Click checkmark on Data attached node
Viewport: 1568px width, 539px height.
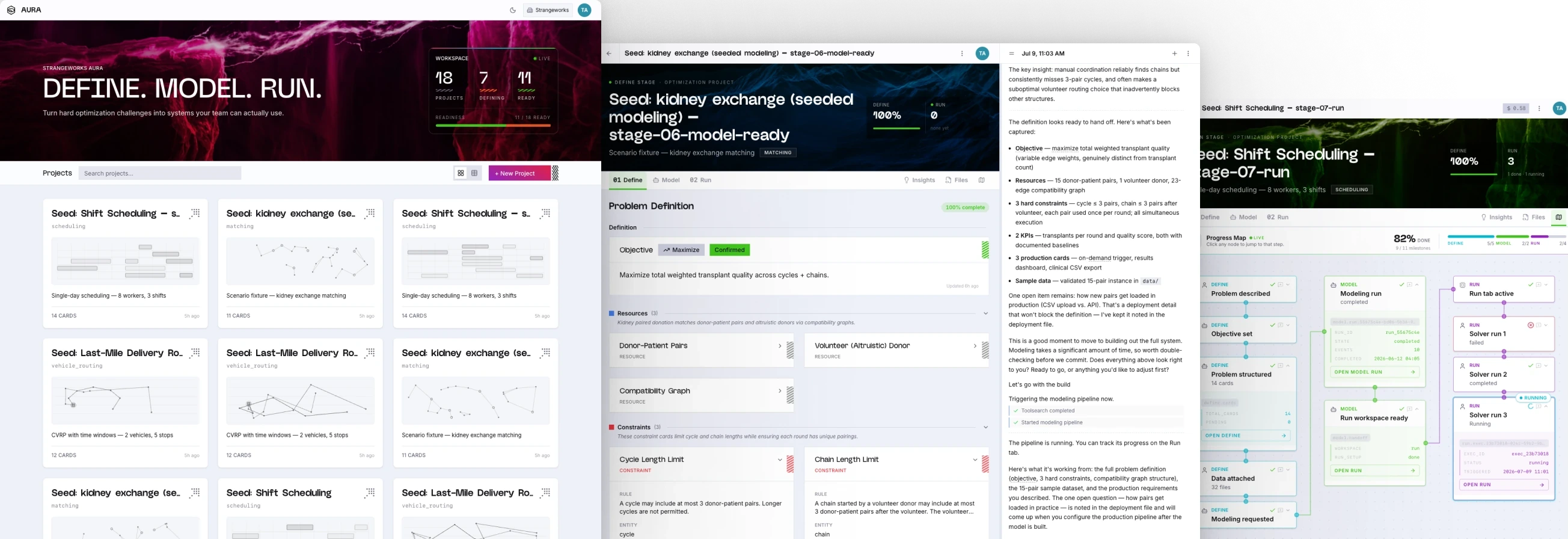point(1272,470)
